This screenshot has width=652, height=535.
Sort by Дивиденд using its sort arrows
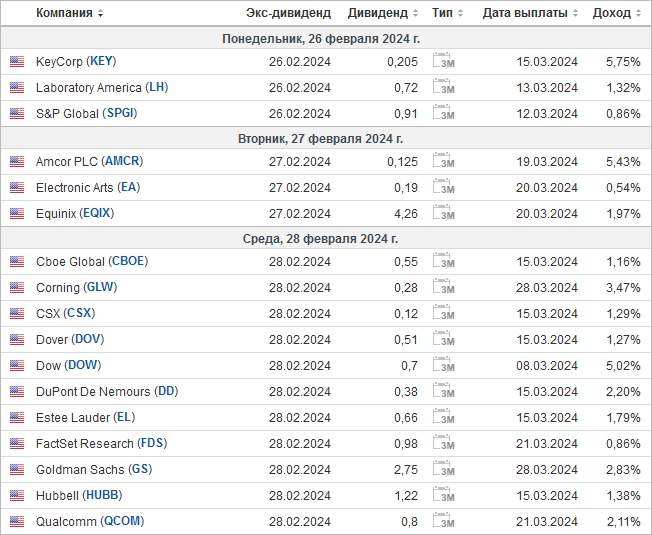coord(415,13)
